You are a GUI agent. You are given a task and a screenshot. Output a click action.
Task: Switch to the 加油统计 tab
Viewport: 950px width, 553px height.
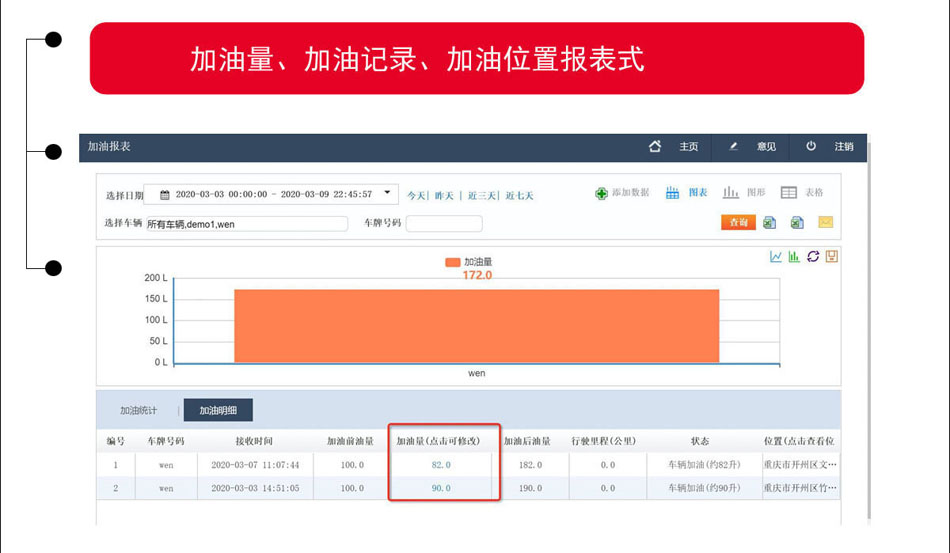click(x=138, y=410)
